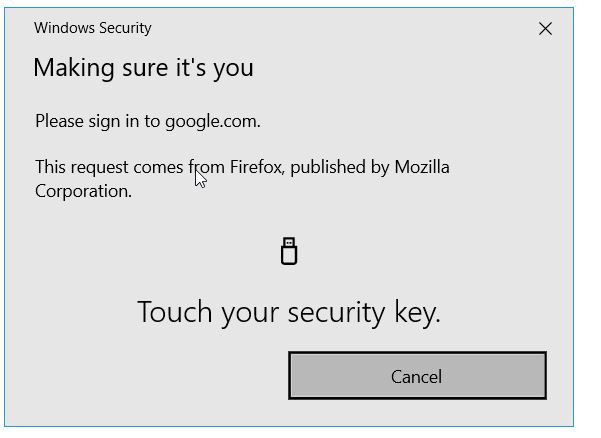The height and width of the screenshot is (438, 601).
Task: Click the word Firefox in the message
Action: click(x=257, y=167)
